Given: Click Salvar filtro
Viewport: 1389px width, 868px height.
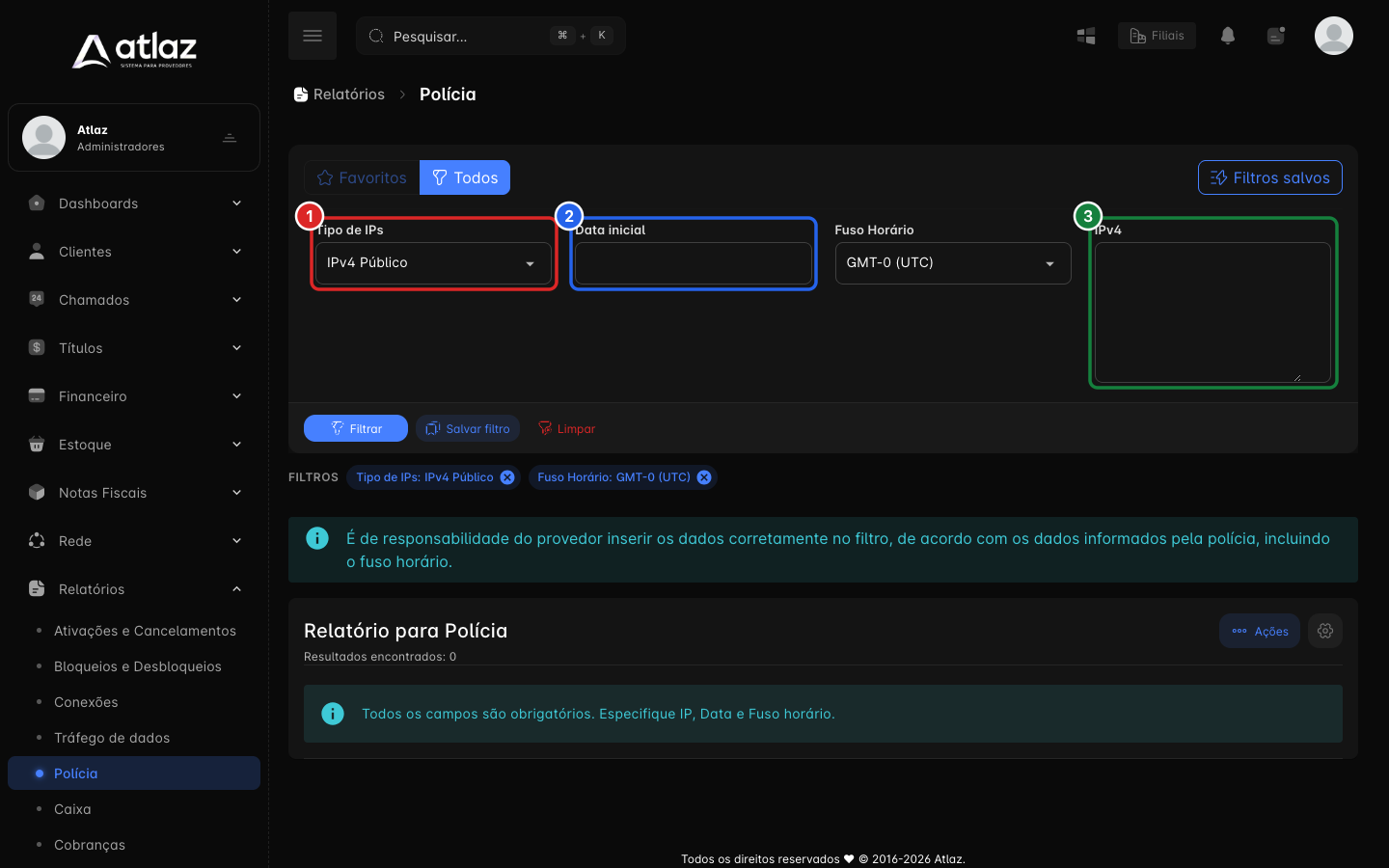Looking at the screenshot, I should tap(468, 428).
